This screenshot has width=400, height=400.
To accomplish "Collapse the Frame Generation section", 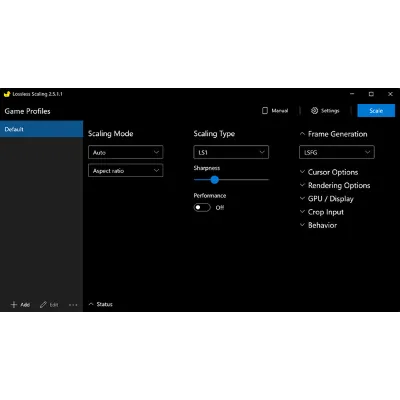I will coord(333,134).
